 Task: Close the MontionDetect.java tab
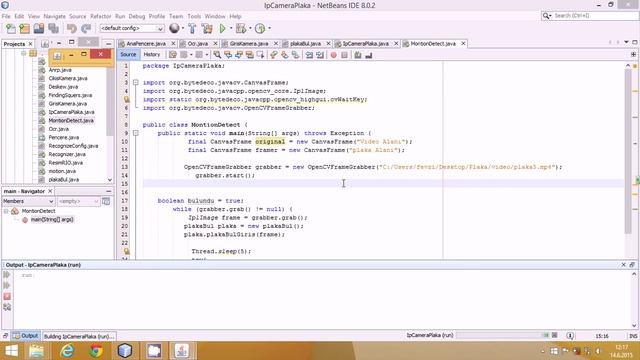[x=463, y=44]
